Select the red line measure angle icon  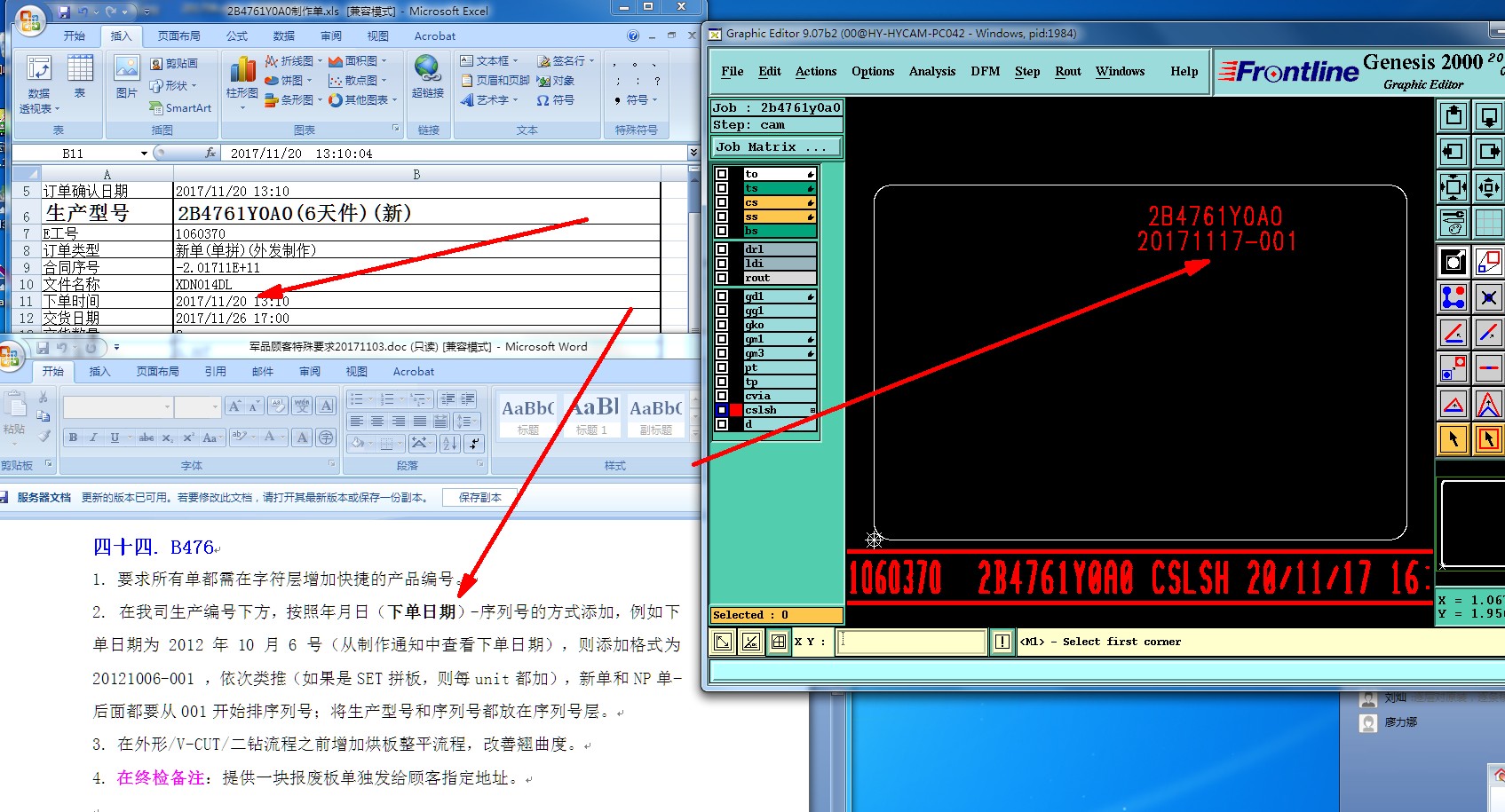(1454, 333)
